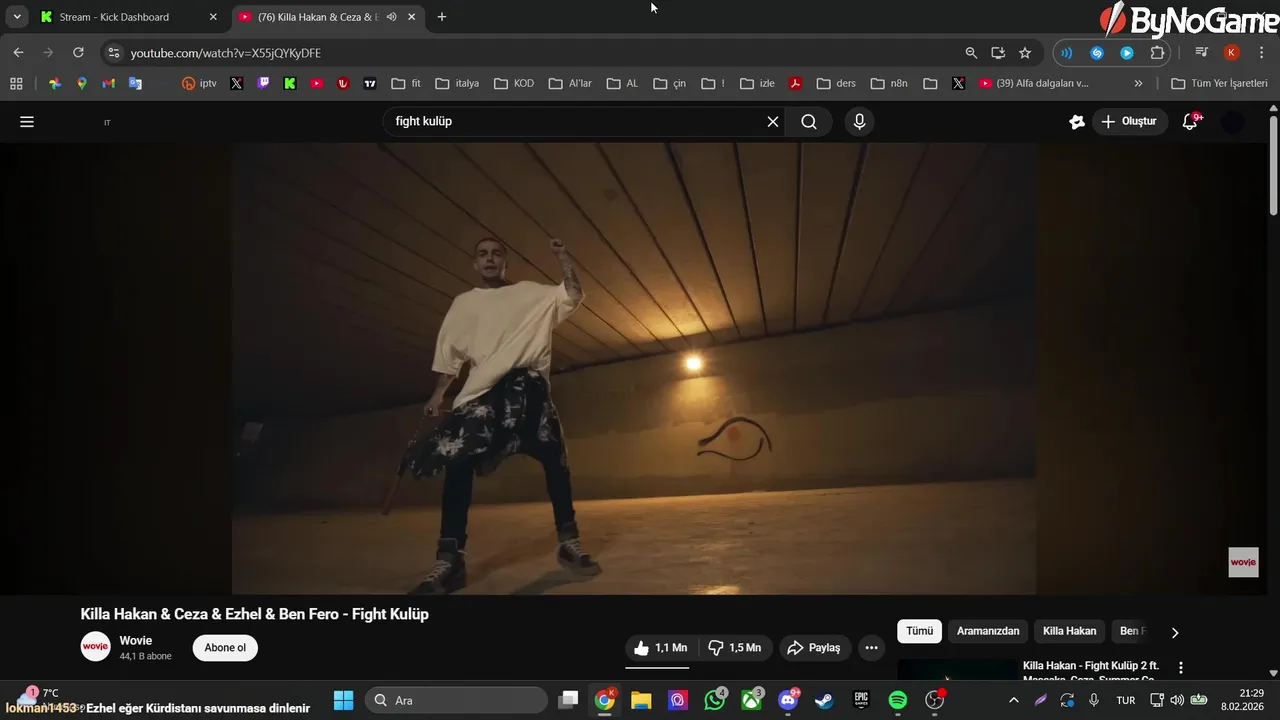This screenshot has width=1280, height=720.
Task: Open the Twitch bookmark icon
Action: tap(263, 84)
